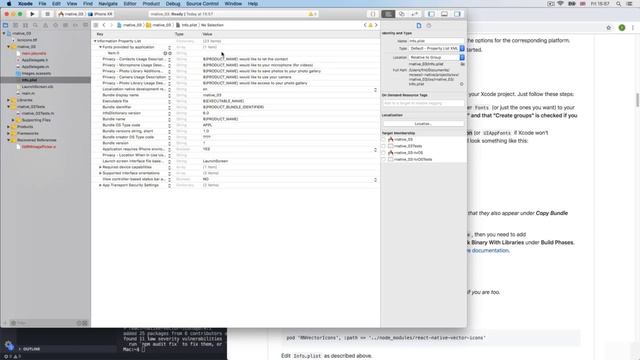
Task: Check rnative_03Tests target membership checkbox
Action: 384,146
